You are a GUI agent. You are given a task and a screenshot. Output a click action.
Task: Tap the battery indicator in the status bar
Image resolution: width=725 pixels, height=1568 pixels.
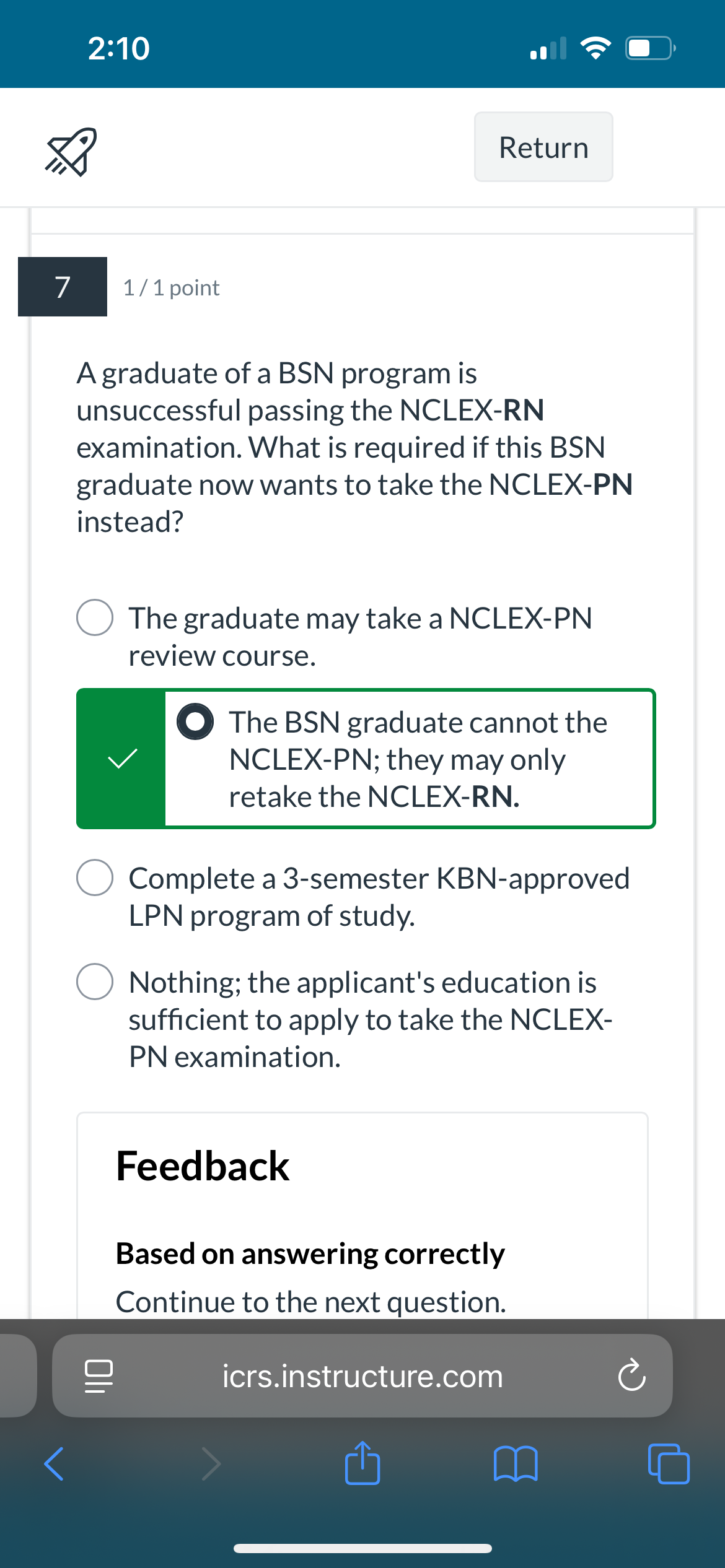pyautogui.click(x=649, y=48)
